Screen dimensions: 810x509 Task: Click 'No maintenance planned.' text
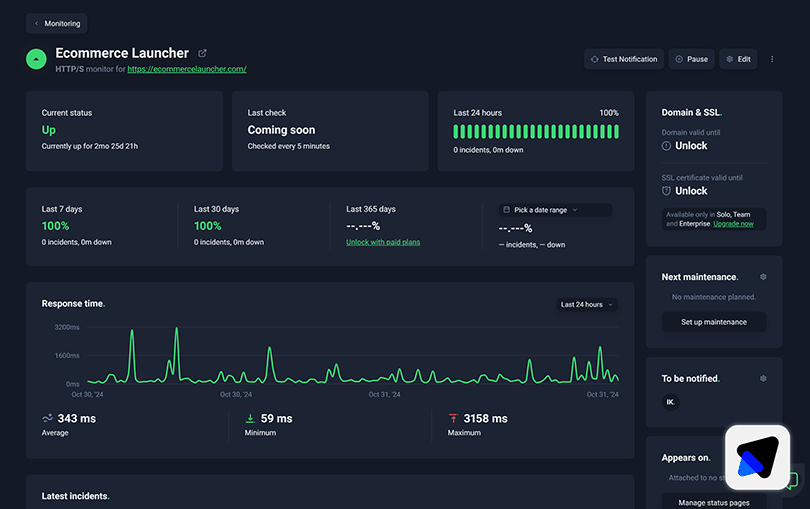tap(714, 297)
